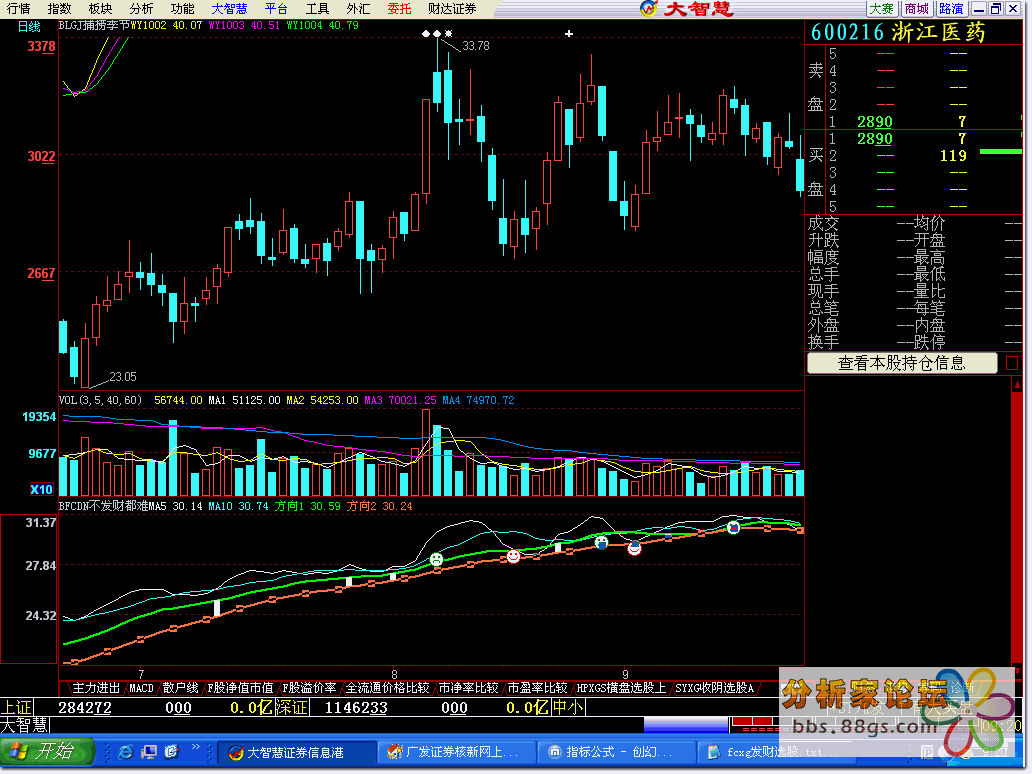Viewport: 1032px width, 774px height.
Task: Switch to F股净值市值 indicator tab
Action: click(240, 688)
